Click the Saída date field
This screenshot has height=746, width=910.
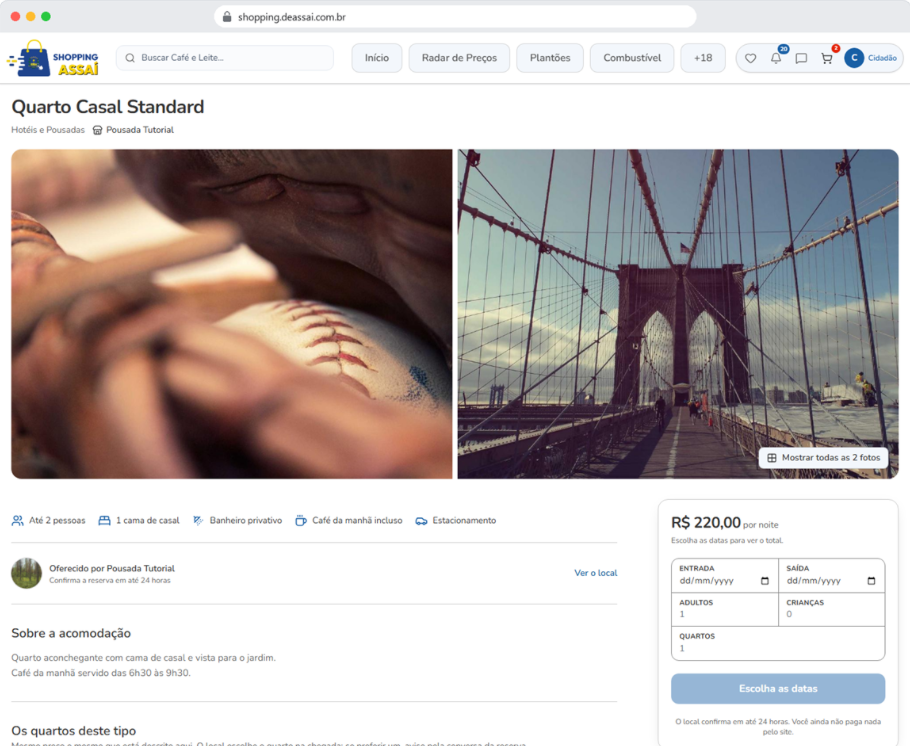(831, 575)
